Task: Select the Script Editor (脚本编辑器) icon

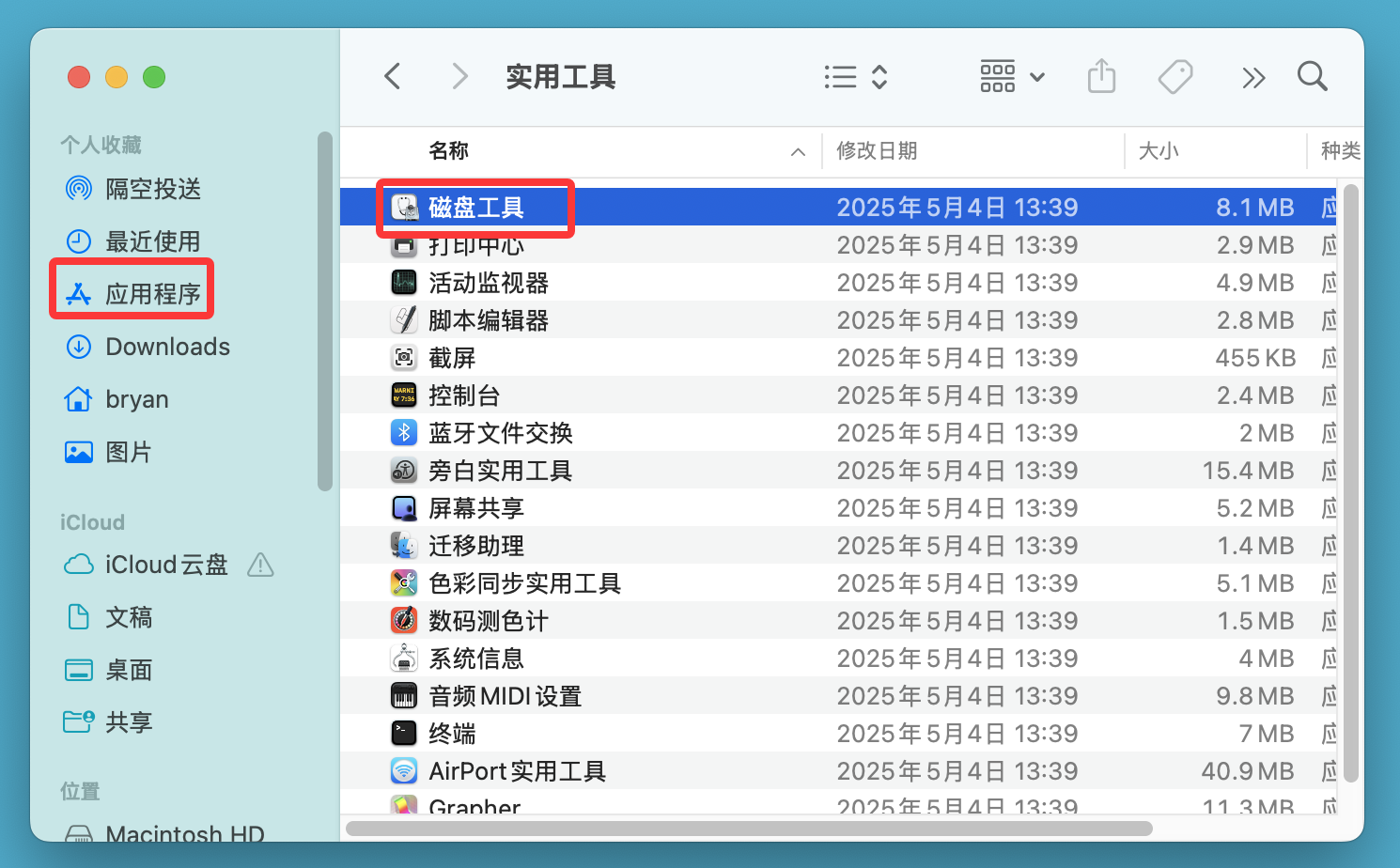Action: (404, 319)
